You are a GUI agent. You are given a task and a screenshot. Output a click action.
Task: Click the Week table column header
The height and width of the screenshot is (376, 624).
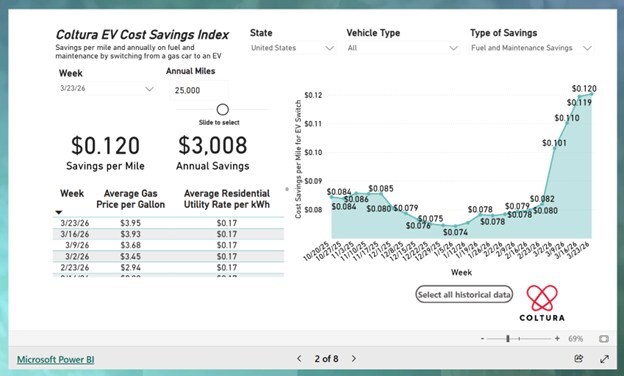(x=72, y=194)
